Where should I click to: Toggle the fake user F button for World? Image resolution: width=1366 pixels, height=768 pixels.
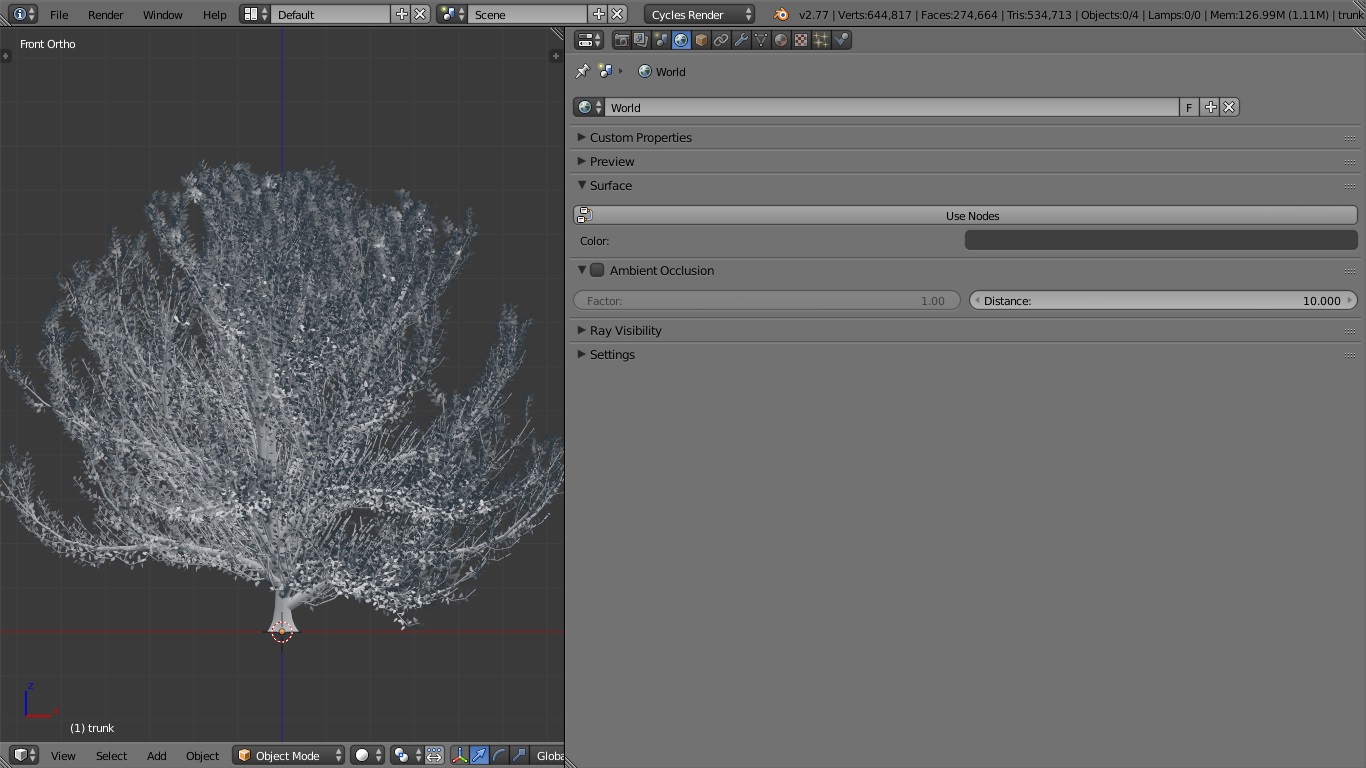pos(1189,107)
